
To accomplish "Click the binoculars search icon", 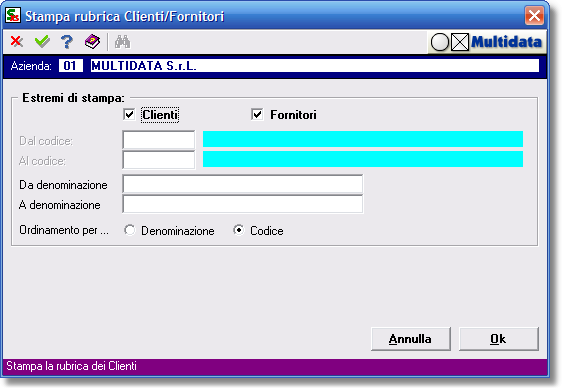I will point(123,42).
